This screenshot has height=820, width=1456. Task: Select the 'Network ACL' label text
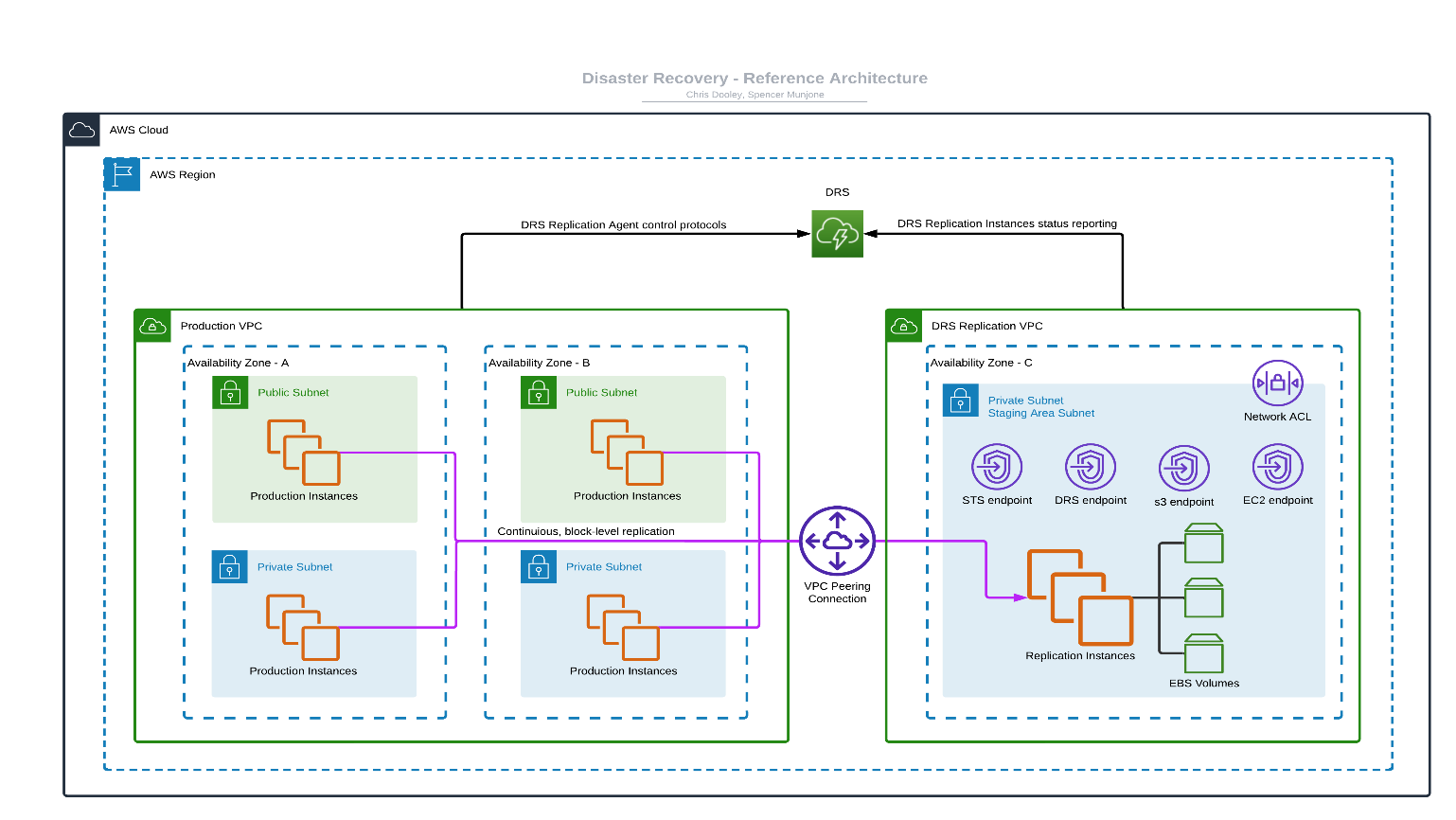(x=1277, y=418)
